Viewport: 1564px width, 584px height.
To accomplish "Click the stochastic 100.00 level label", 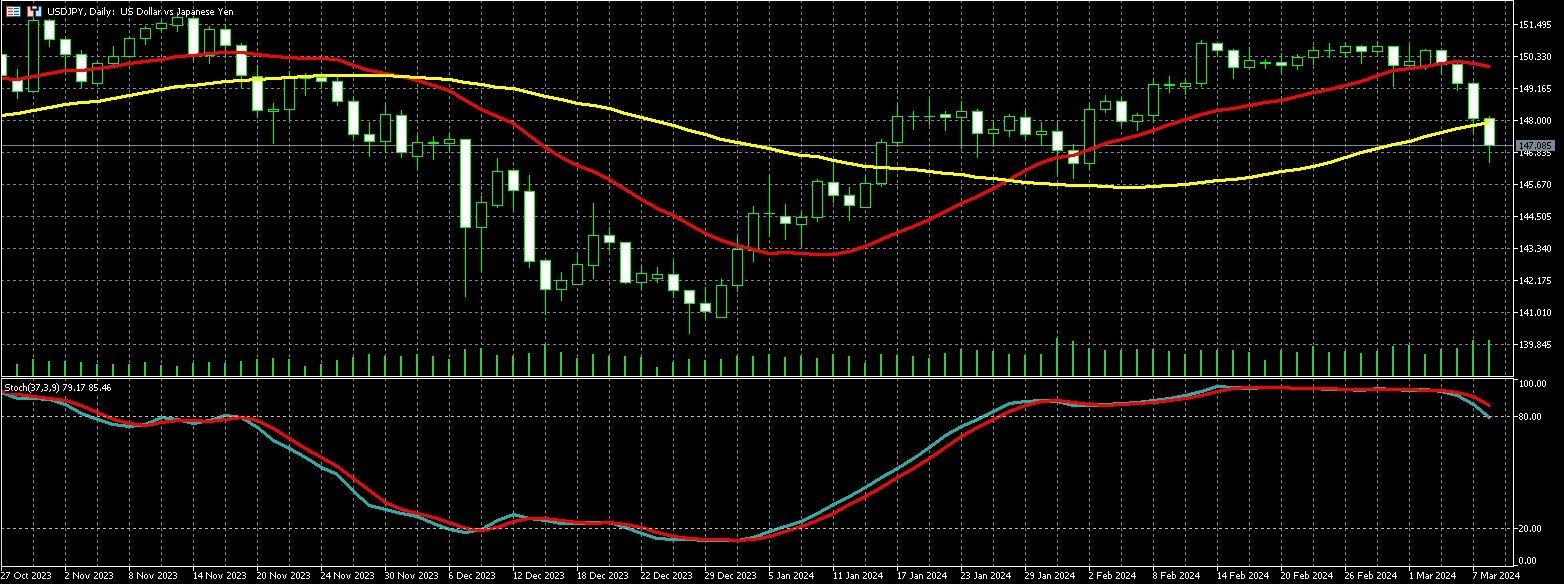I will (1532, 384).
